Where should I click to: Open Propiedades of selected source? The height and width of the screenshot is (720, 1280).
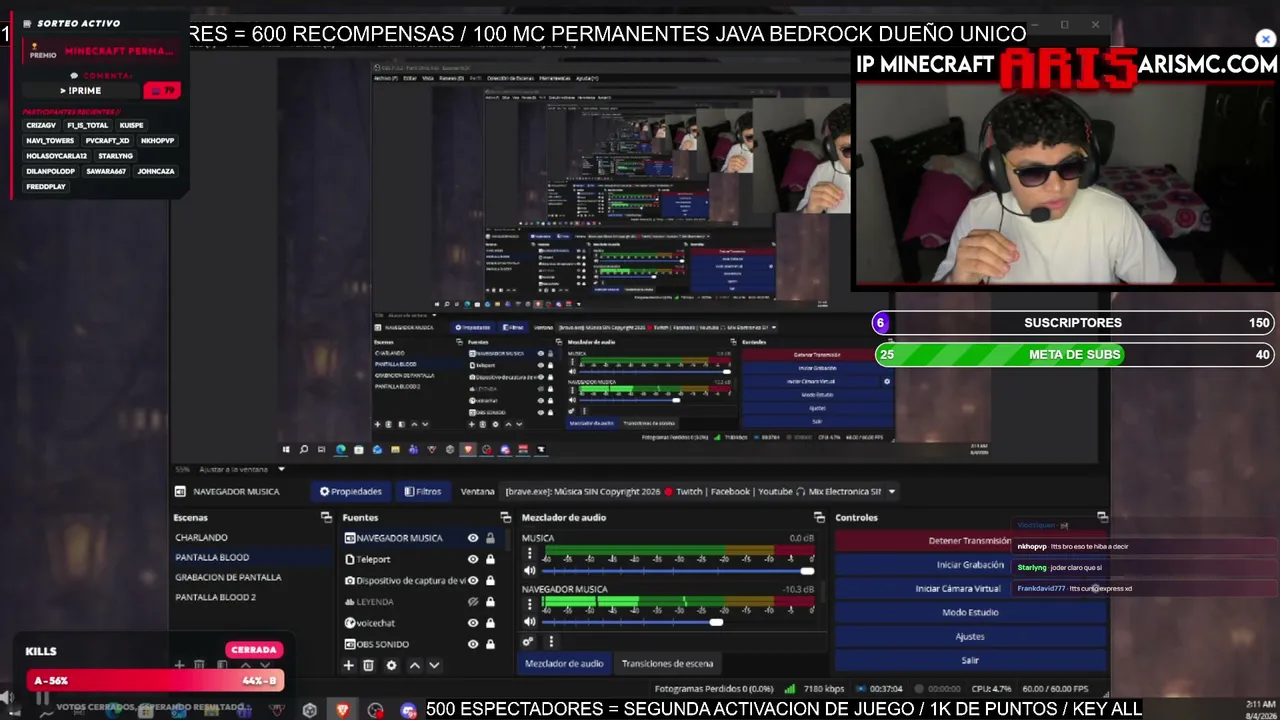pyautogui.click(x=351, y=491)
